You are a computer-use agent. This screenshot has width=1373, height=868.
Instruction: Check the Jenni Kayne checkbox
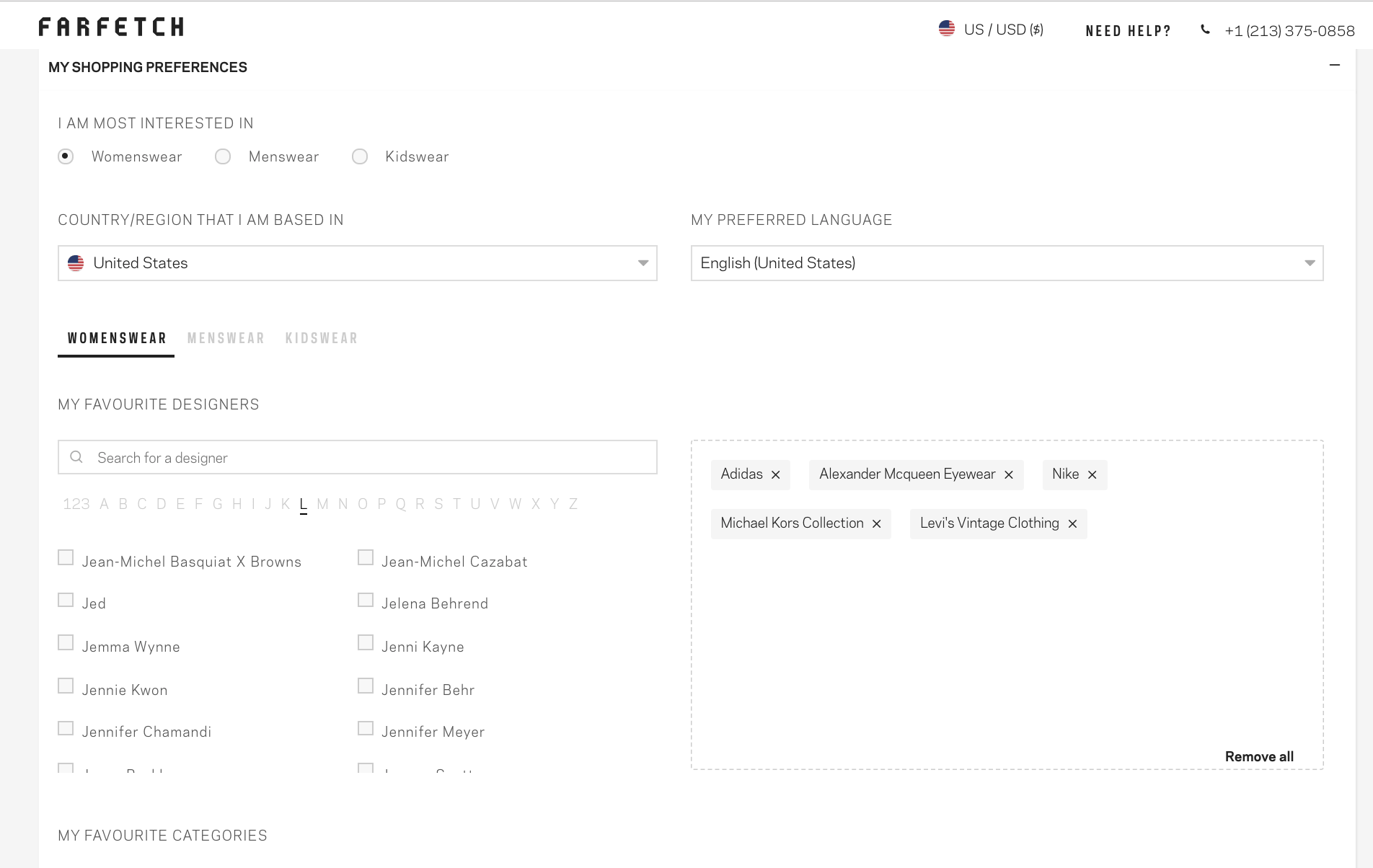click(x=366, y=642)
